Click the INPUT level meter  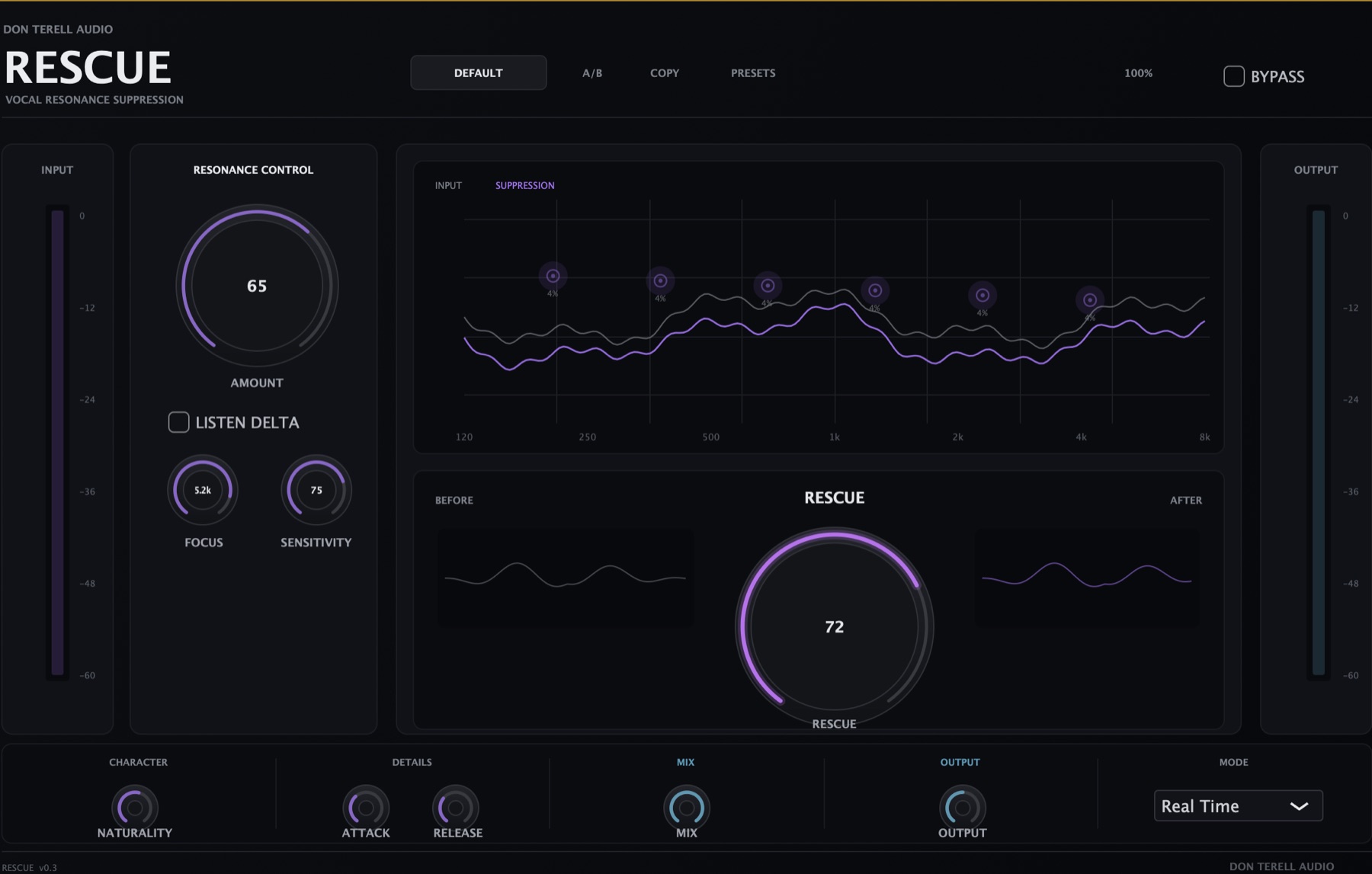pos(57,442)
